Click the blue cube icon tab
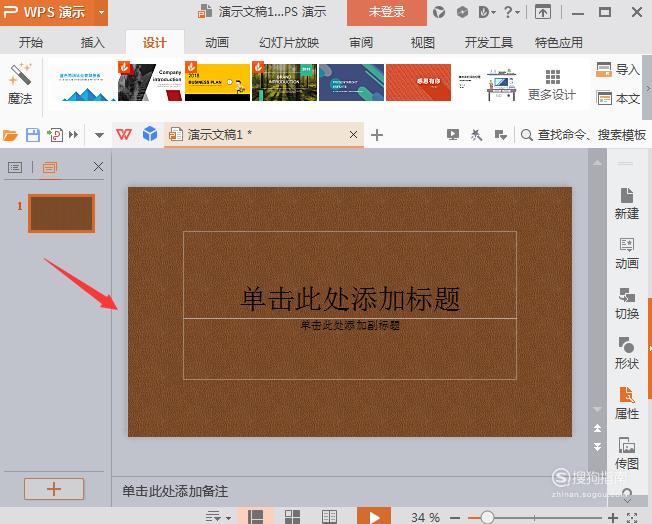This screenshot has width=652, height=524. coord(150,134)
